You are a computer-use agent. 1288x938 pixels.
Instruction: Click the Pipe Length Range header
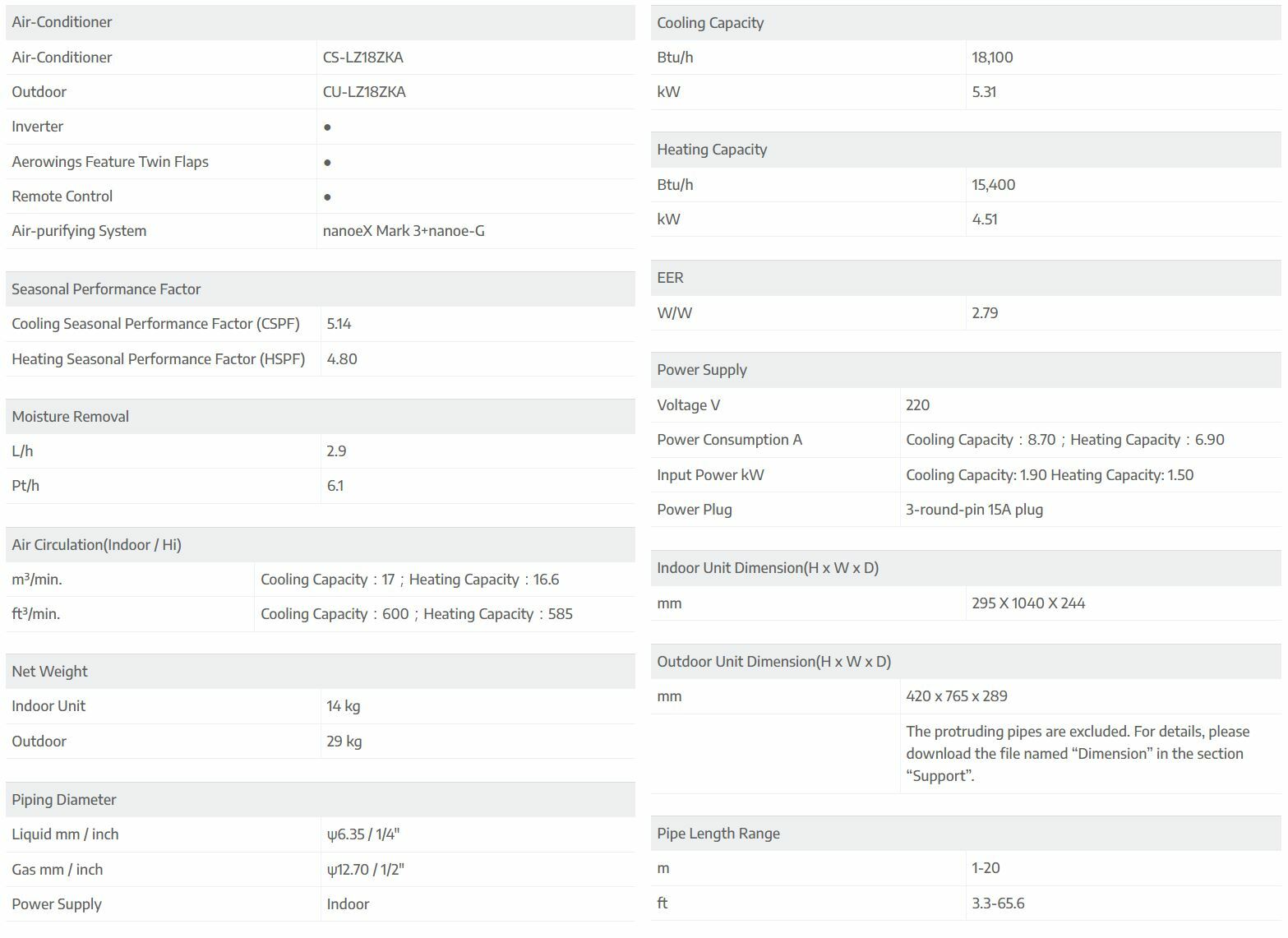tap(718, 834)
